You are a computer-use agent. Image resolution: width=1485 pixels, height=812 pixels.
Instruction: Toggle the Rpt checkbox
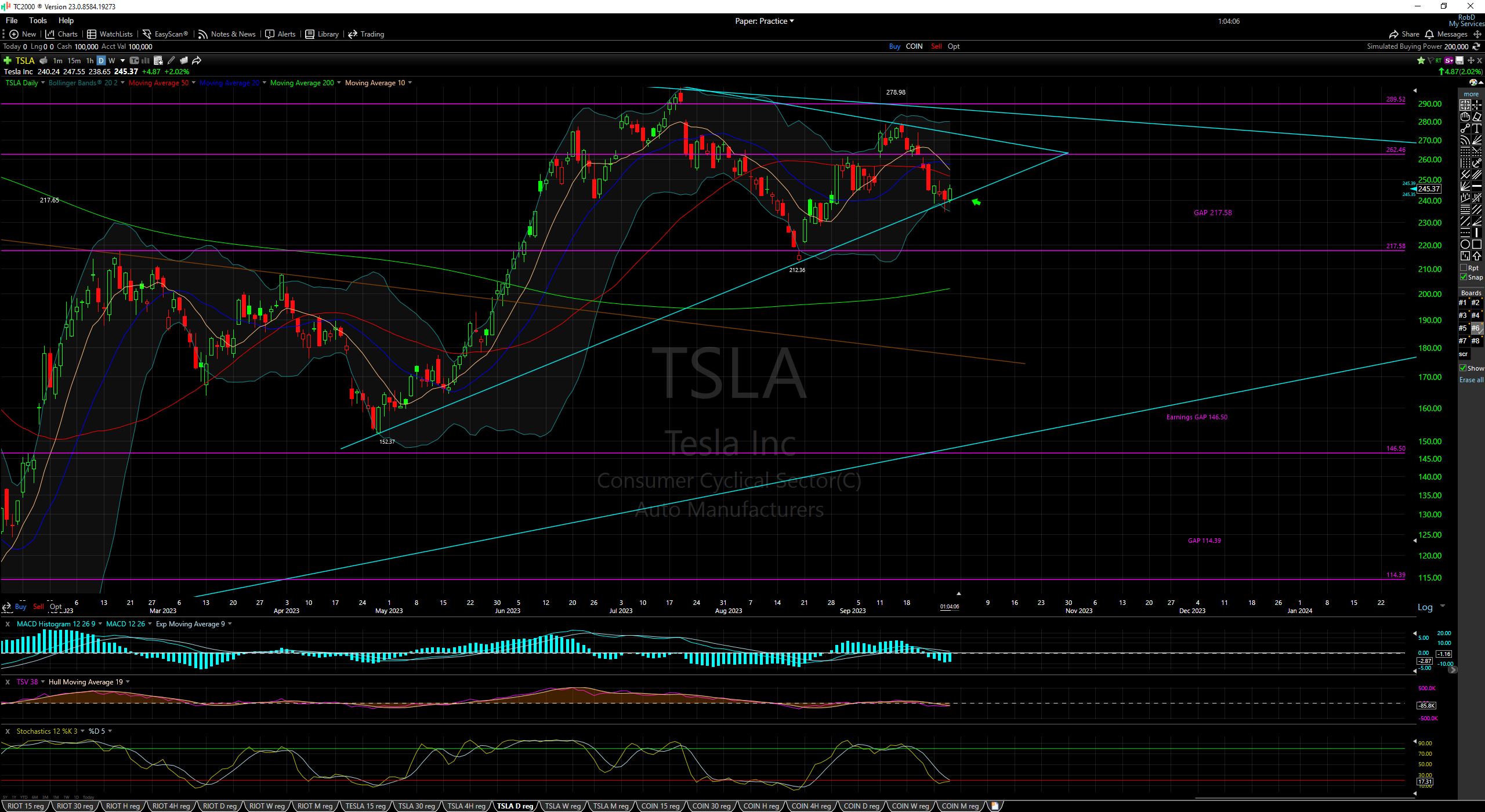point(1464,268)
